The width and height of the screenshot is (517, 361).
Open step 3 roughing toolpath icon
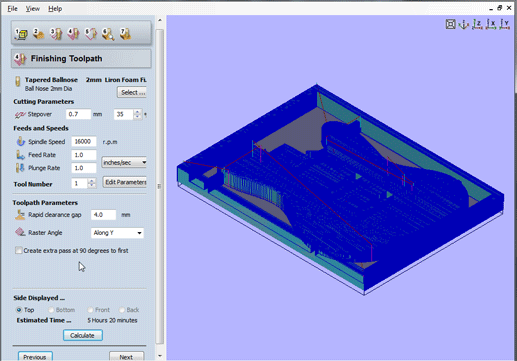[x=56, y=34]
